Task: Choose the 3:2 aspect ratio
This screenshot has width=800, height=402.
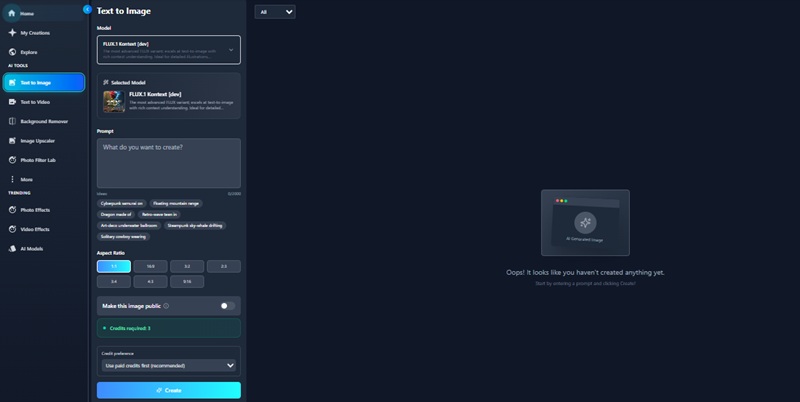Action: 187,266
